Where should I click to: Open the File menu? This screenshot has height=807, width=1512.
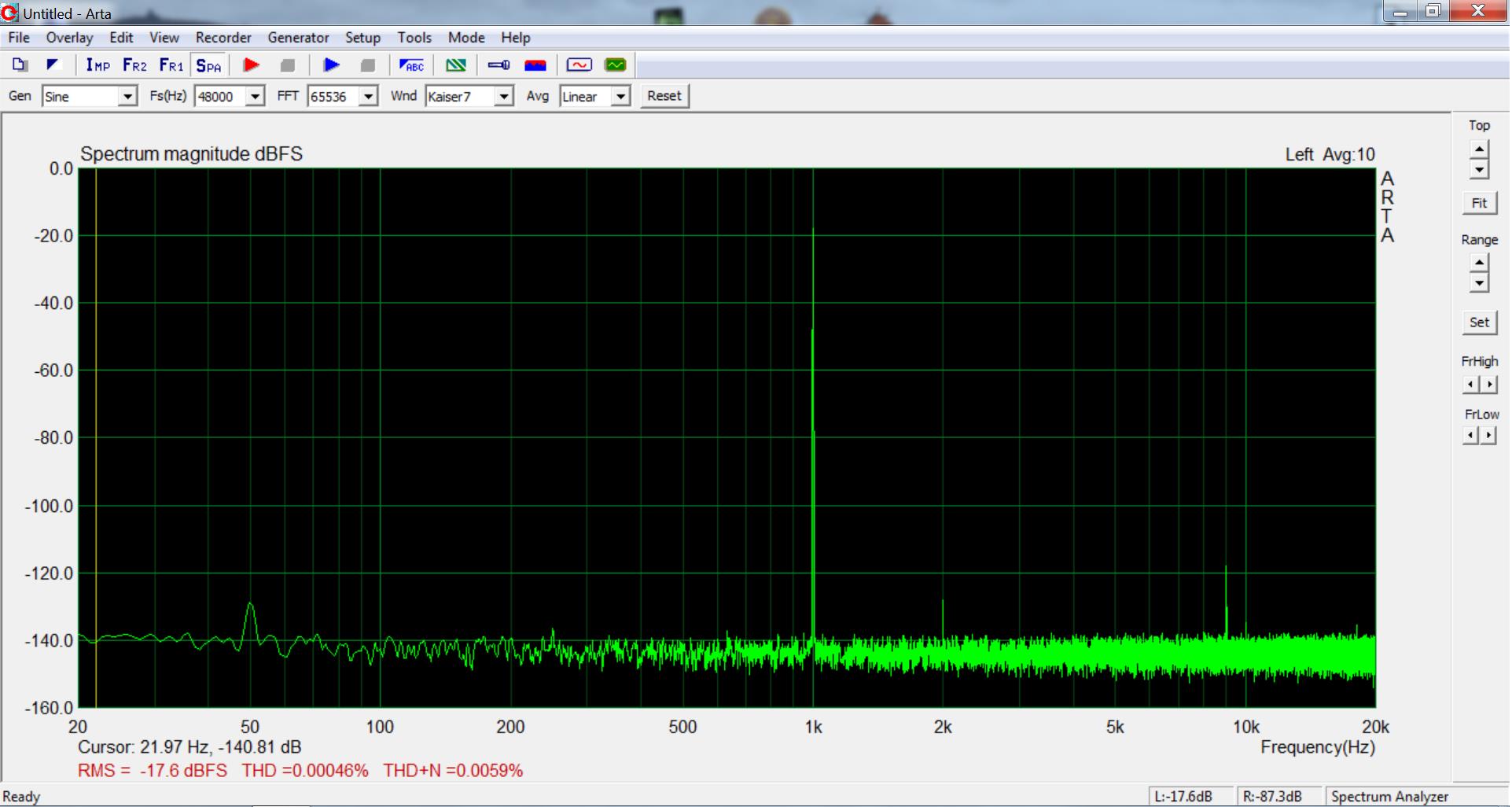coord(19,38)
